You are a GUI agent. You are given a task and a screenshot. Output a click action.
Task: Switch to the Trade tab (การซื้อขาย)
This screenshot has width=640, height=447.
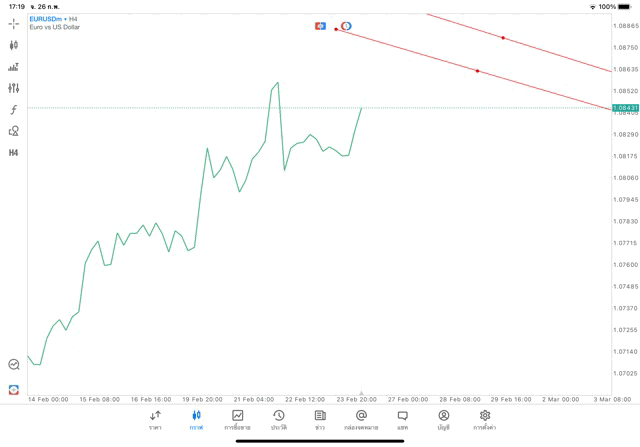[x=237, y=419]
